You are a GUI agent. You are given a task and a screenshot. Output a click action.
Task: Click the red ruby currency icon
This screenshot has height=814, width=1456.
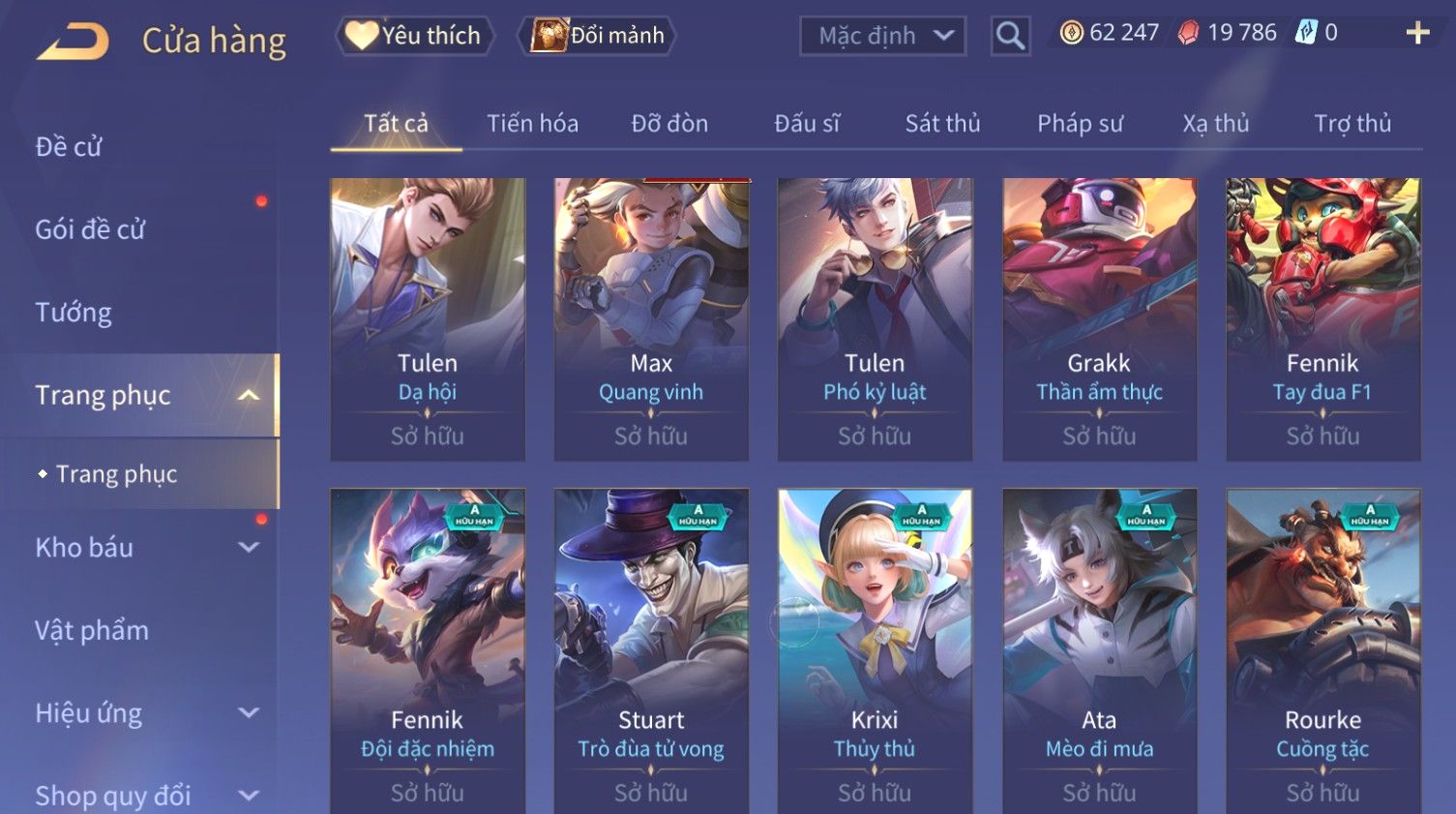tap(1188, 33)
